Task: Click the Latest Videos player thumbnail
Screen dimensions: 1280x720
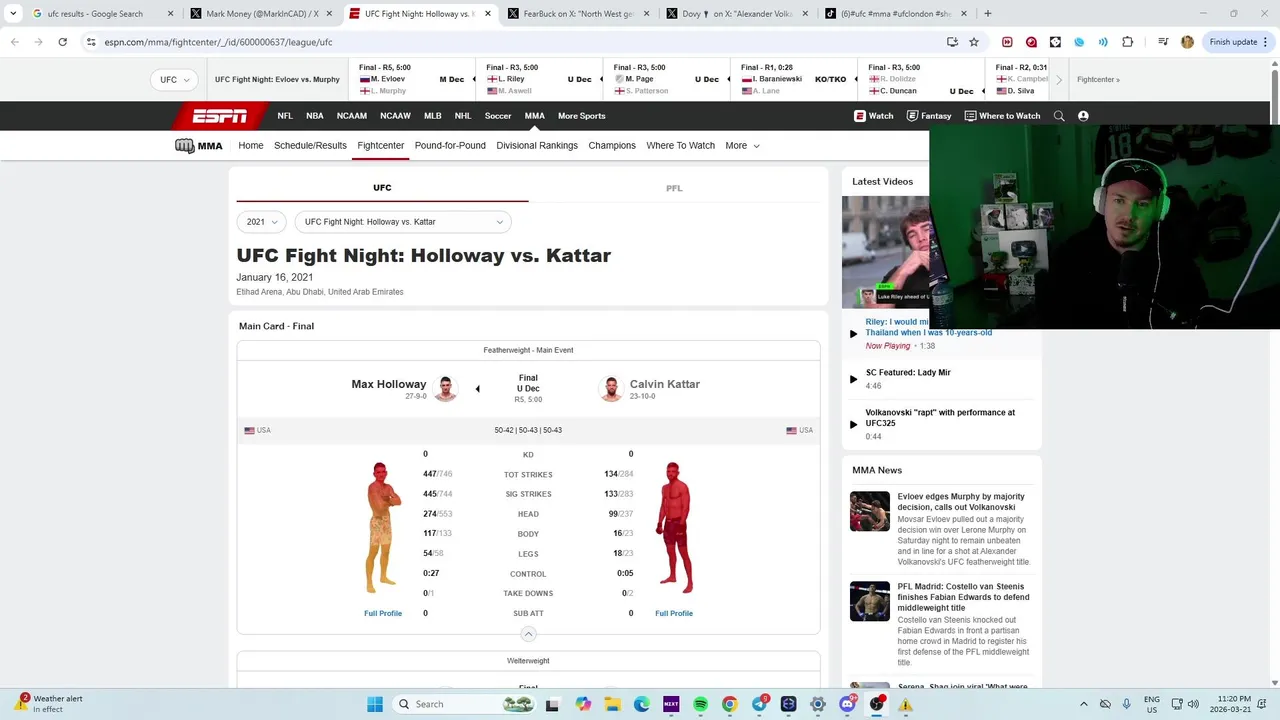Action: tap(886, 252)
